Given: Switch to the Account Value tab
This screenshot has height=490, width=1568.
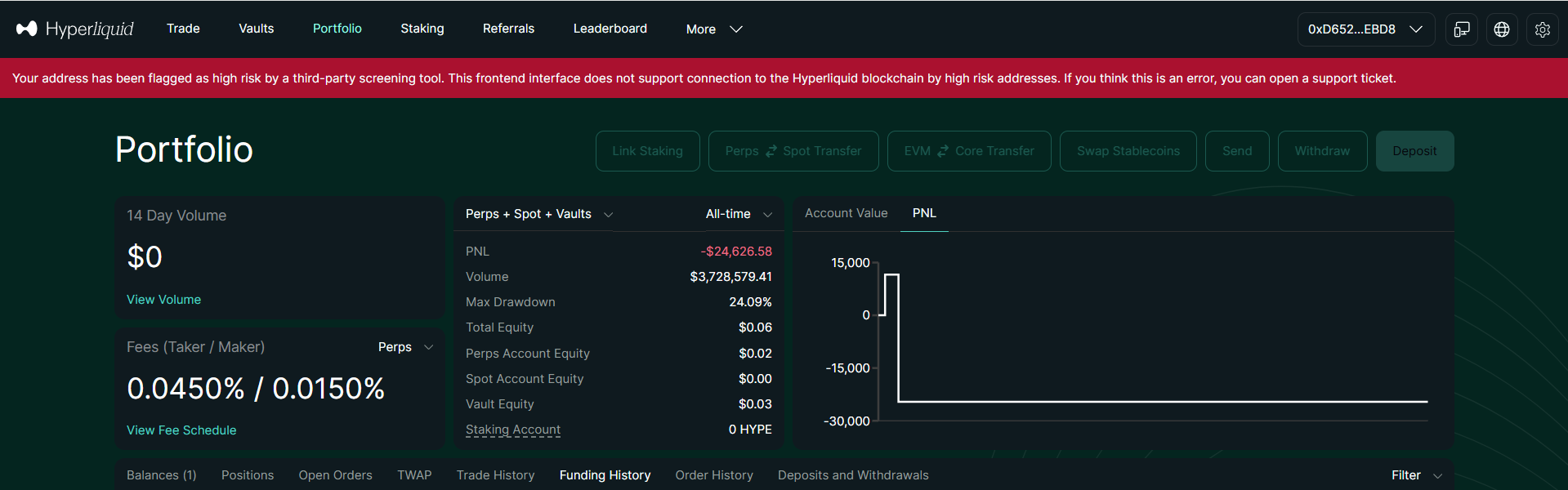Looking at the screenshot, I should click(846, 213).
